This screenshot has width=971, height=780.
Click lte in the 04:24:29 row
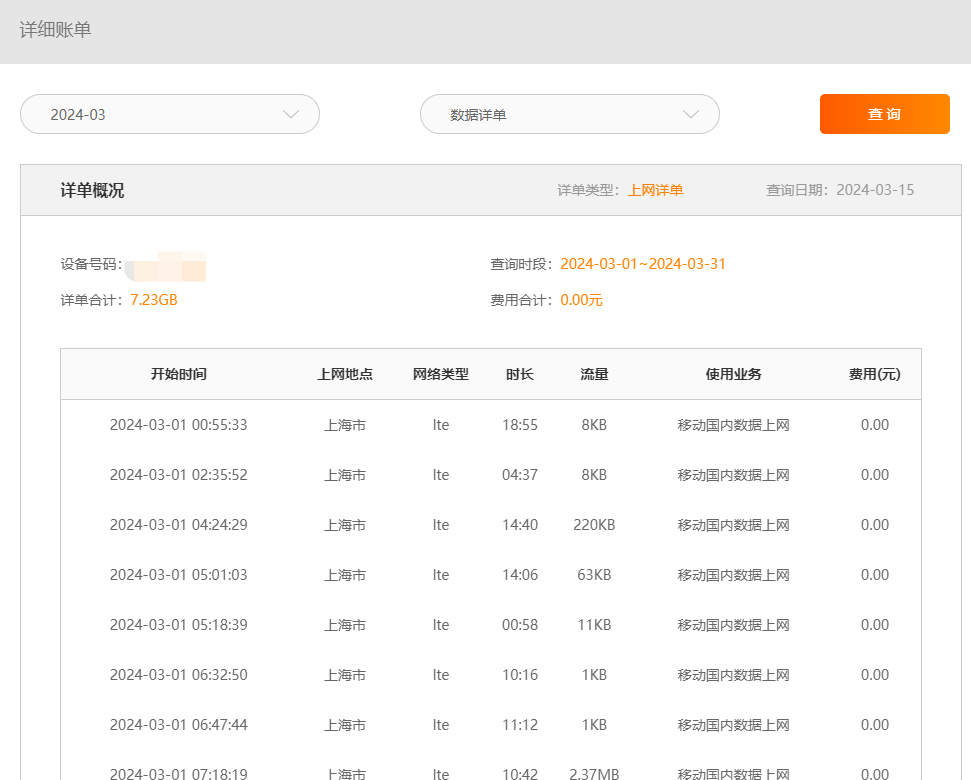(x=441, y=525)
